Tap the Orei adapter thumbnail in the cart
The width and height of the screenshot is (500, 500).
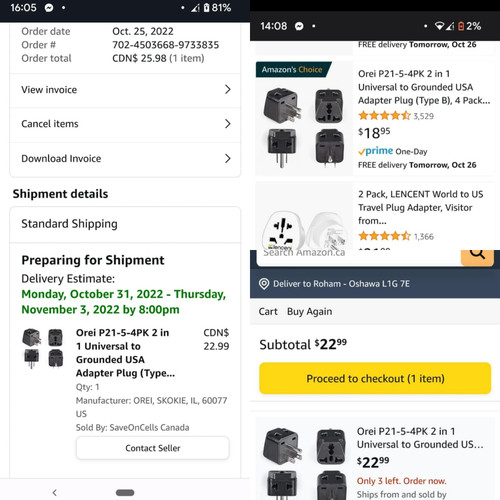(304, 463)
